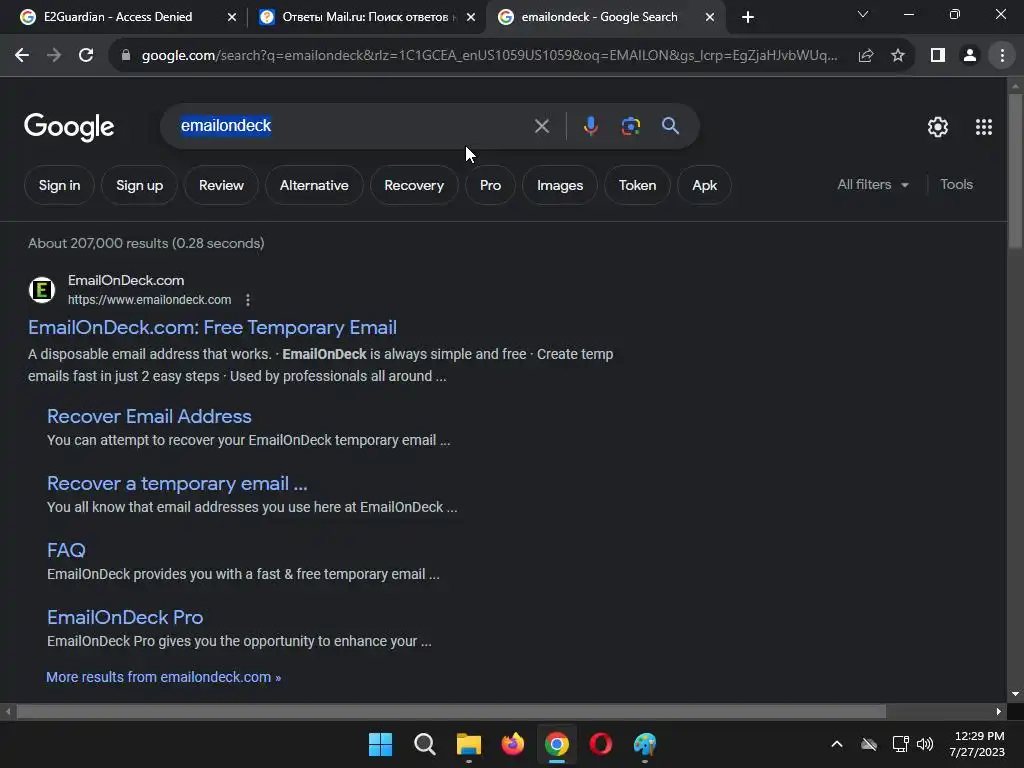This screenshot has width=1024, height=768.
Task: Click the OneDrive cloud tray icon
Action: click(869, 744)
